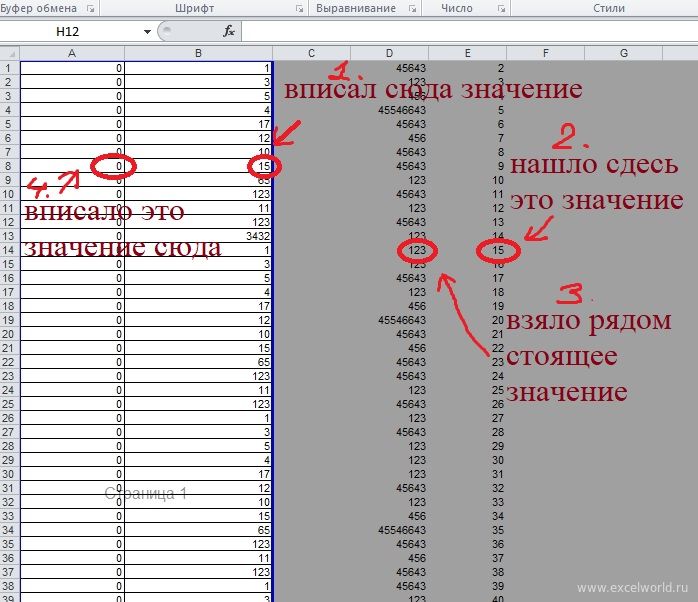This screenshot has width=698, height=602.
Task: Open the Буфер обмена dialog launcher
Action: point(91,8)
